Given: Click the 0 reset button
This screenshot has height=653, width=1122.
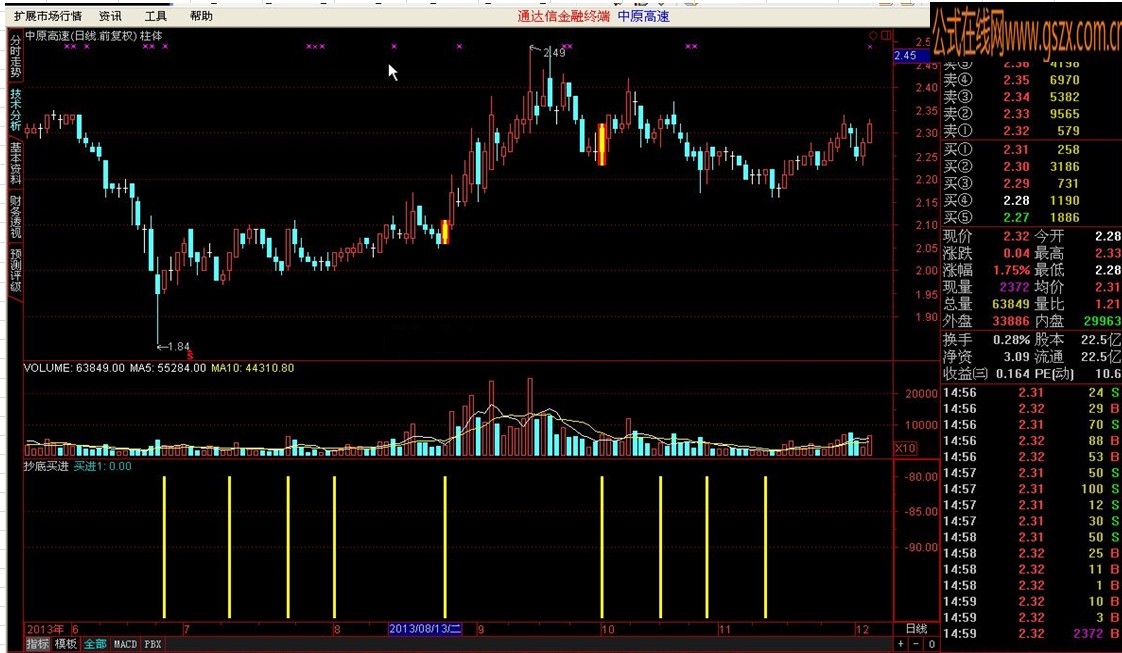Looking at the screenshot, I should (932, 644).
